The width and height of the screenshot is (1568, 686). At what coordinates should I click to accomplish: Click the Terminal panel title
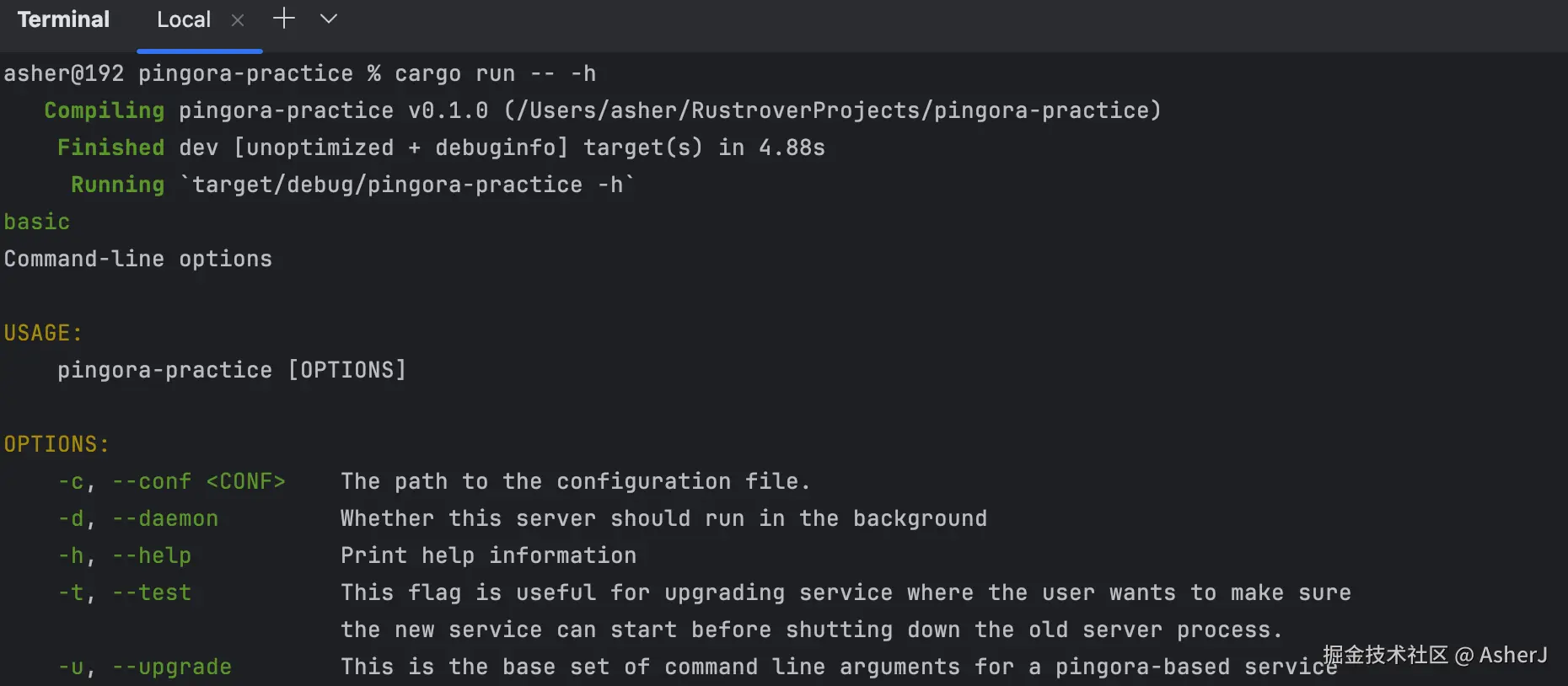tap(63, 19)
